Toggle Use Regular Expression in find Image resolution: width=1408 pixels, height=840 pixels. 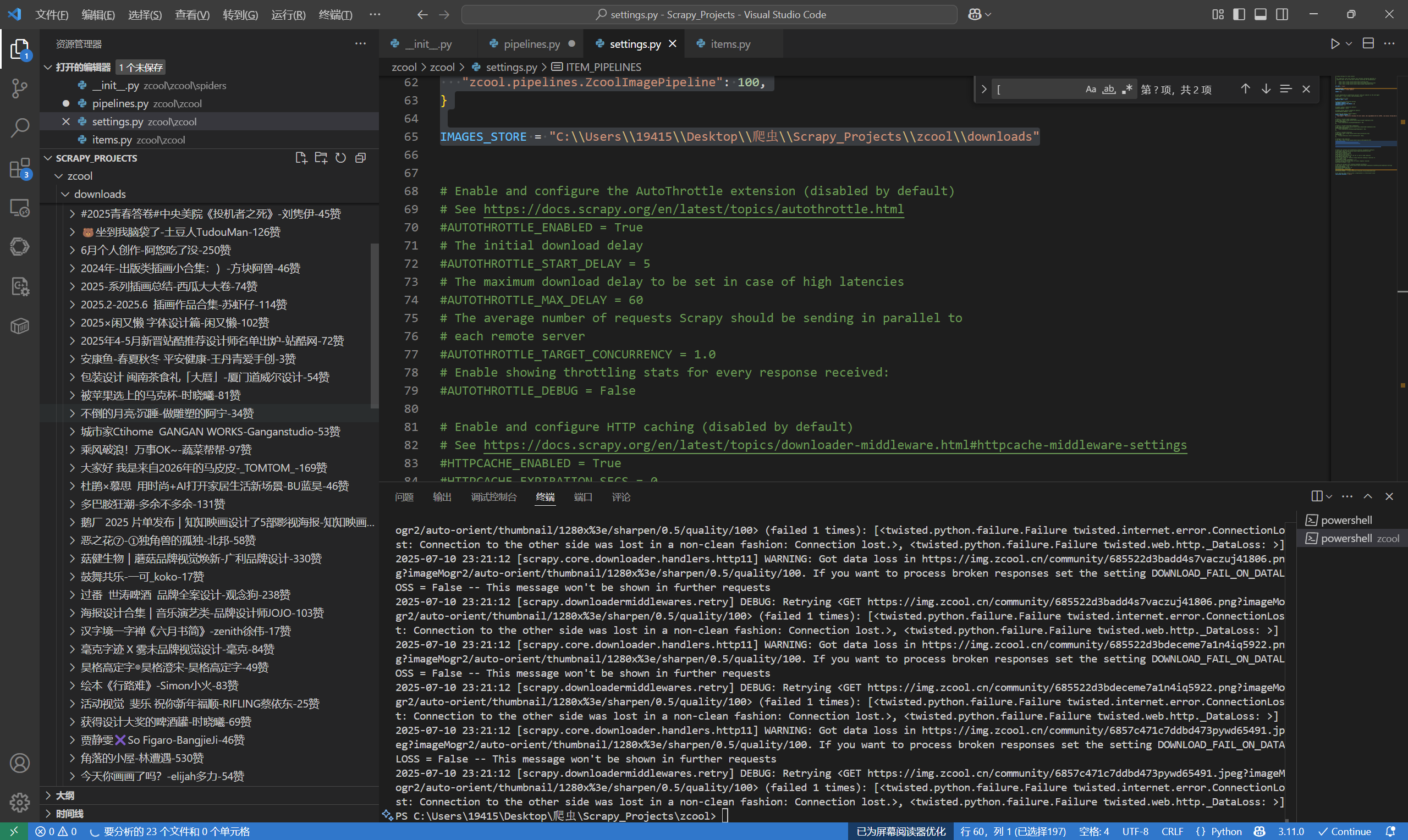tap(1126, 90)
